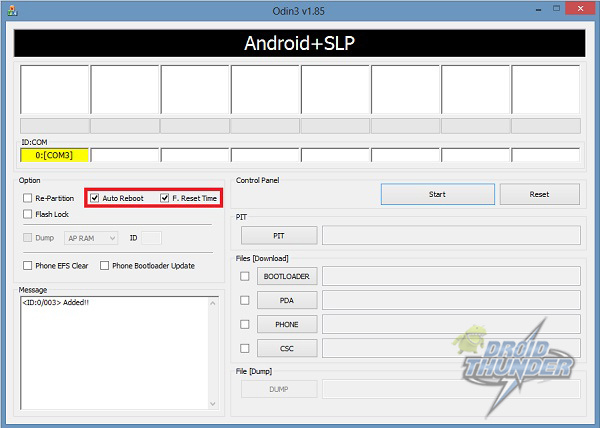This screenshot has width=600, height=428.
Task: Click the Start button
Action: [437, 194]
